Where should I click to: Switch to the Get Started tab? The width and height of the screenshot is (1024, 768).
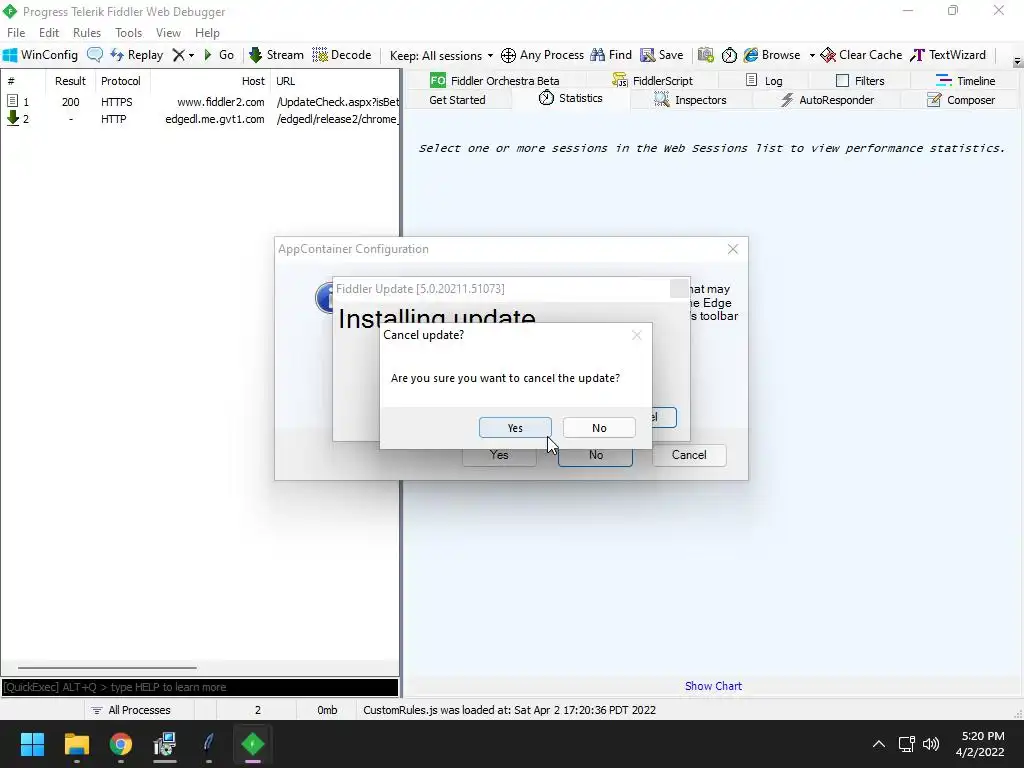[457, 100]
